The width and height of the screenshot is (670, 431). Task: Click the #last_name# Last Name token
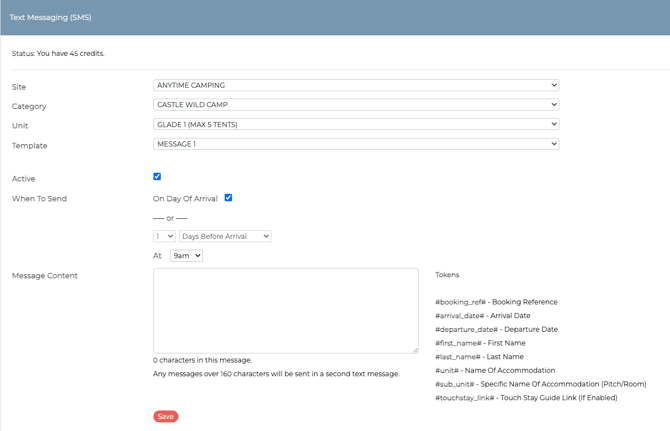(x=479, y=357)
